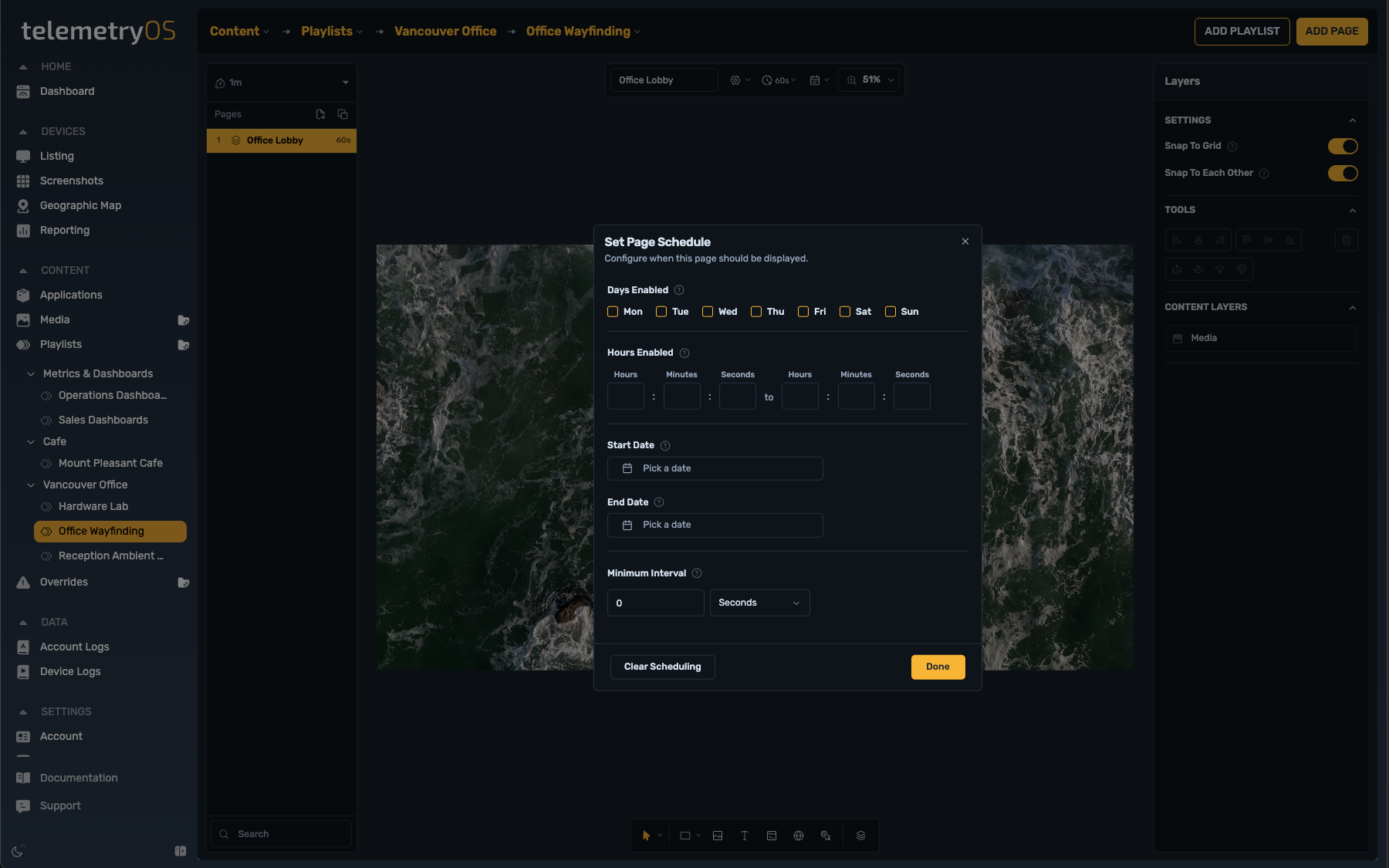Click the Clear Scheduling button
1389x868 pixels.
(662, 667)
